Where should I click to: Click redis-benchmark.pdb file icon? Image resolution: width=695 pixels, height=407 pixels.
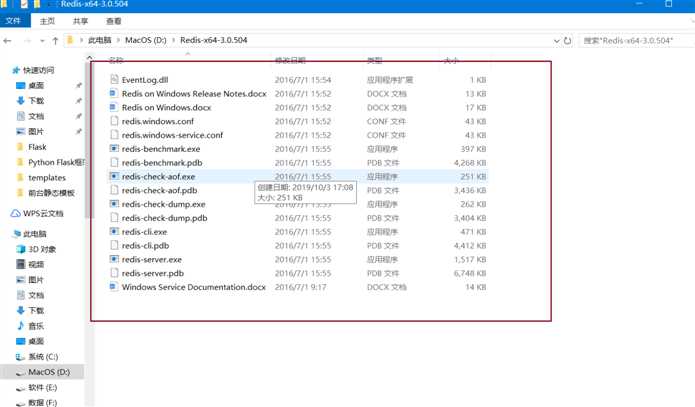tap(114, 162)
